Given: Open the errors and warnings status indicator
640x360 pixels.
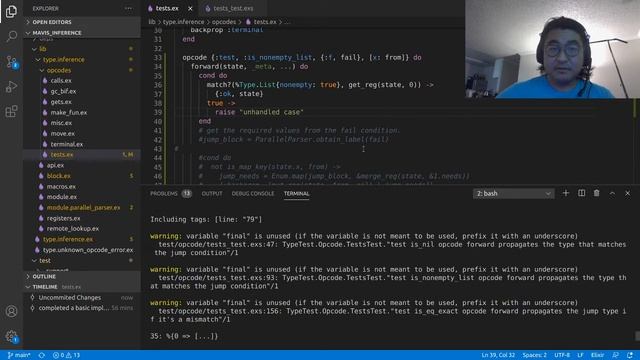Looking at the screenshot, I should tap(66, 355).
